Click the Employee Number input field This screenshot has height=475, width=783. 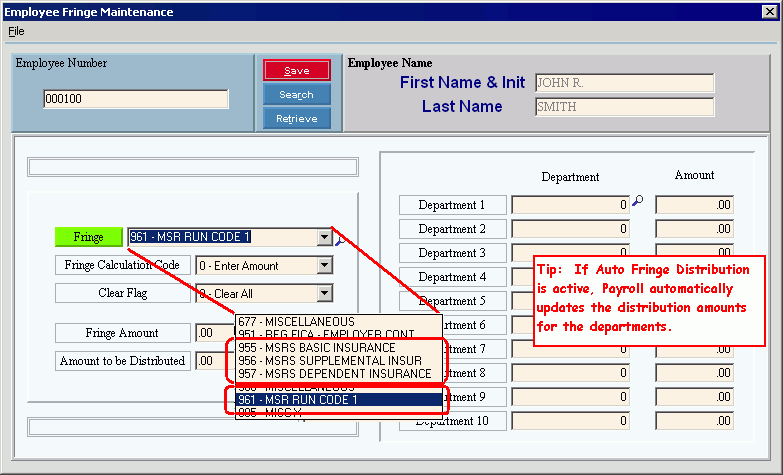(136, 99)
